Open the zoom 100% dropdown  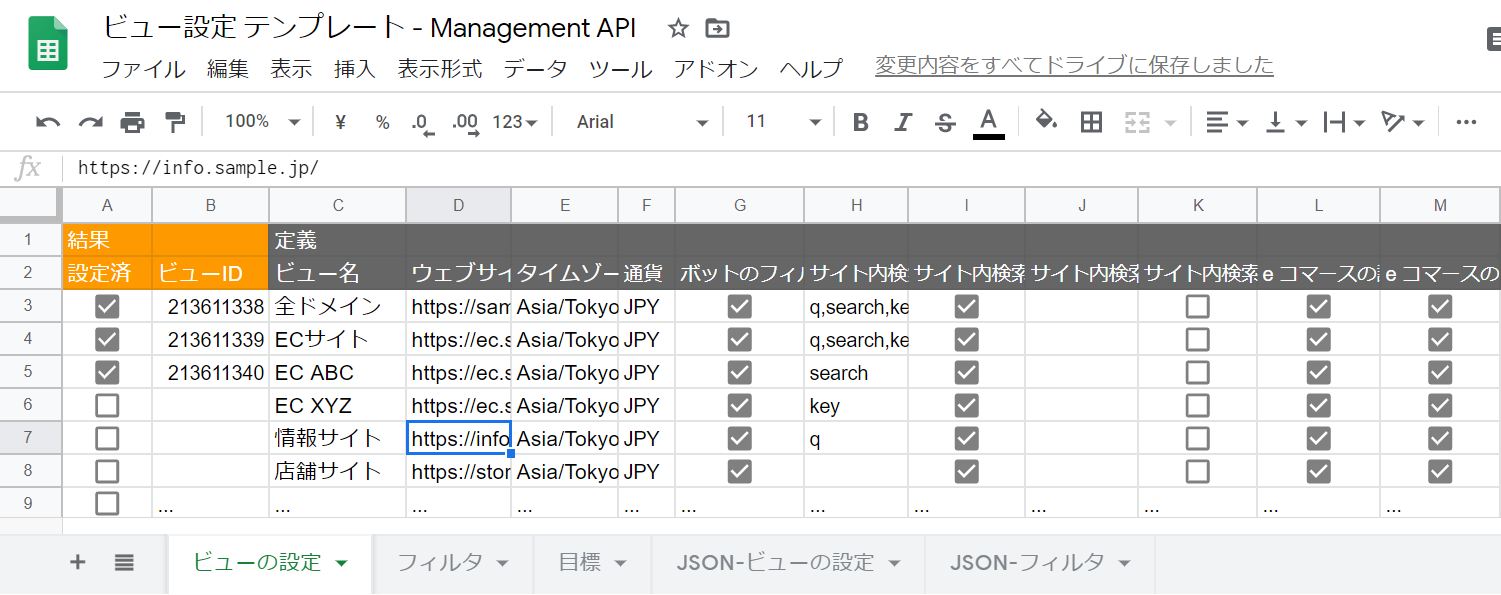(262, 122)
